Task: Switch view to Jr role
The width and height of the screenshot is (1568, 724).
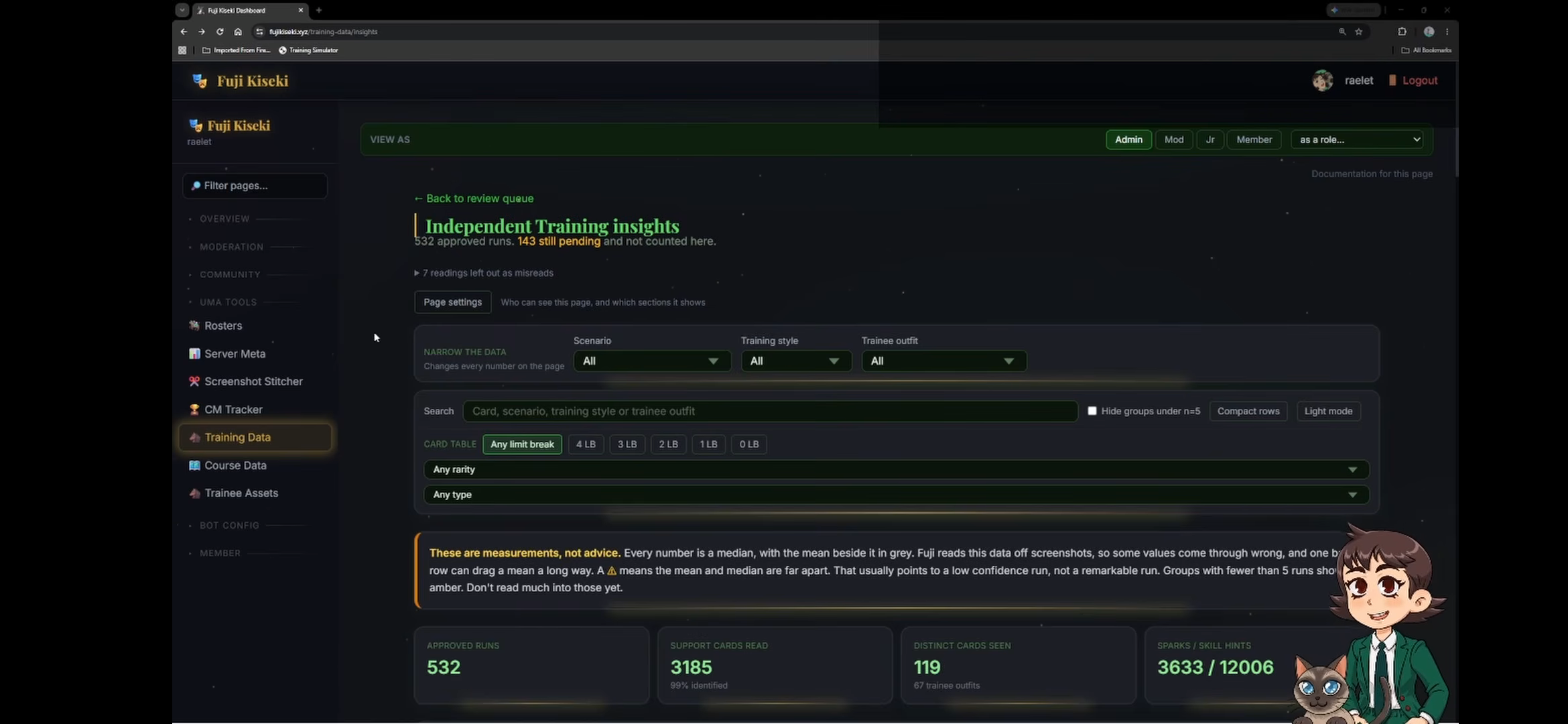Action: pyautogui.click(x=1210, y=139)
